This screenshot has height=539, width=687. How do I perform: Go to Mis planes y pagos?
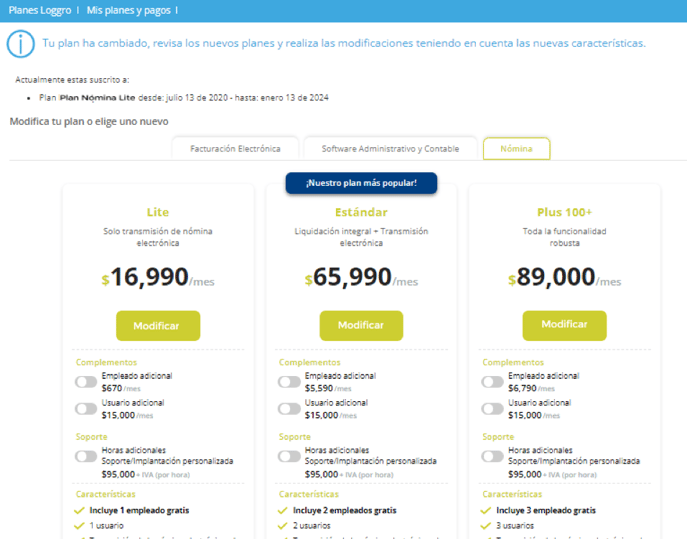point(129,11)
